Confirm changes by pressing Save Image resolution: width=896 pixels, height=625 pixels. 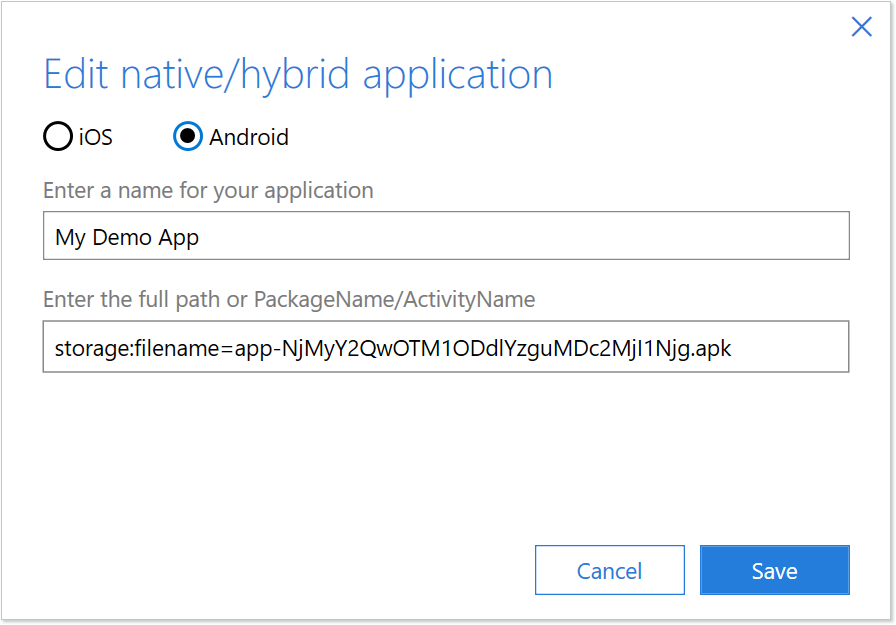point(774,570)
